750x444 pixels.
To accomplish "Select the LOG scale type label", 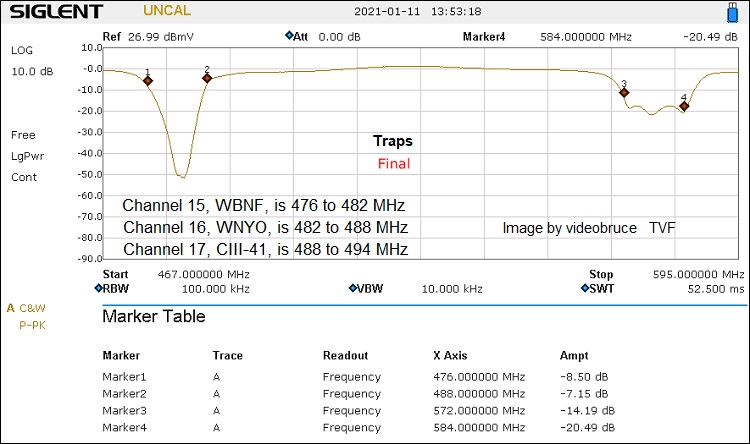I will pyautogui.click(x=22, y=50).
